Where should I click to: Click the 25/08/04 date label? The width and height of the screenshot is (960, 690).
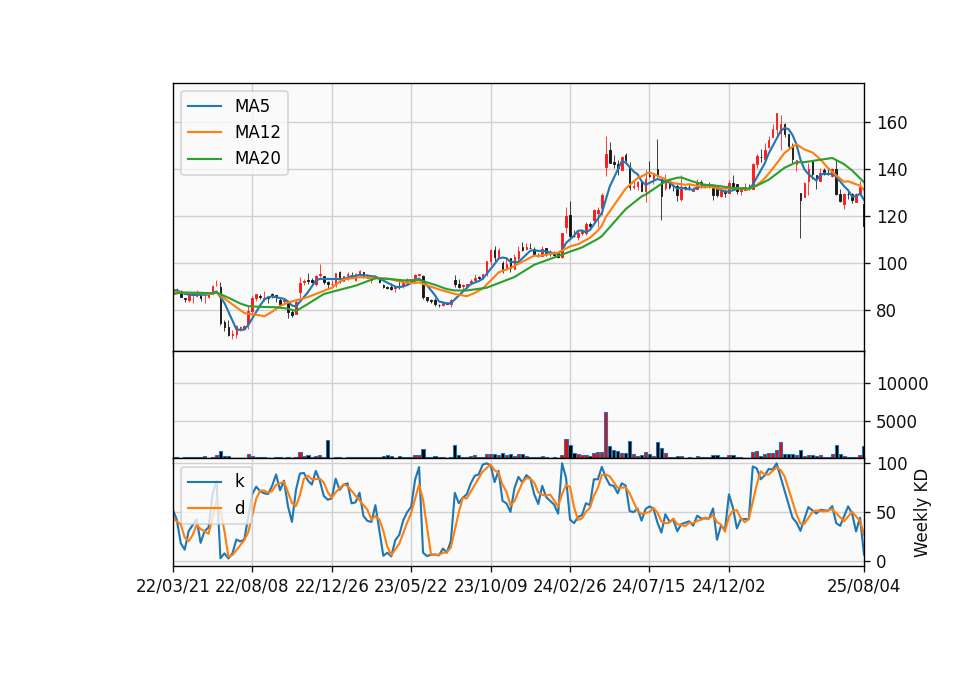pyautogui.click(x=864, y=586)
